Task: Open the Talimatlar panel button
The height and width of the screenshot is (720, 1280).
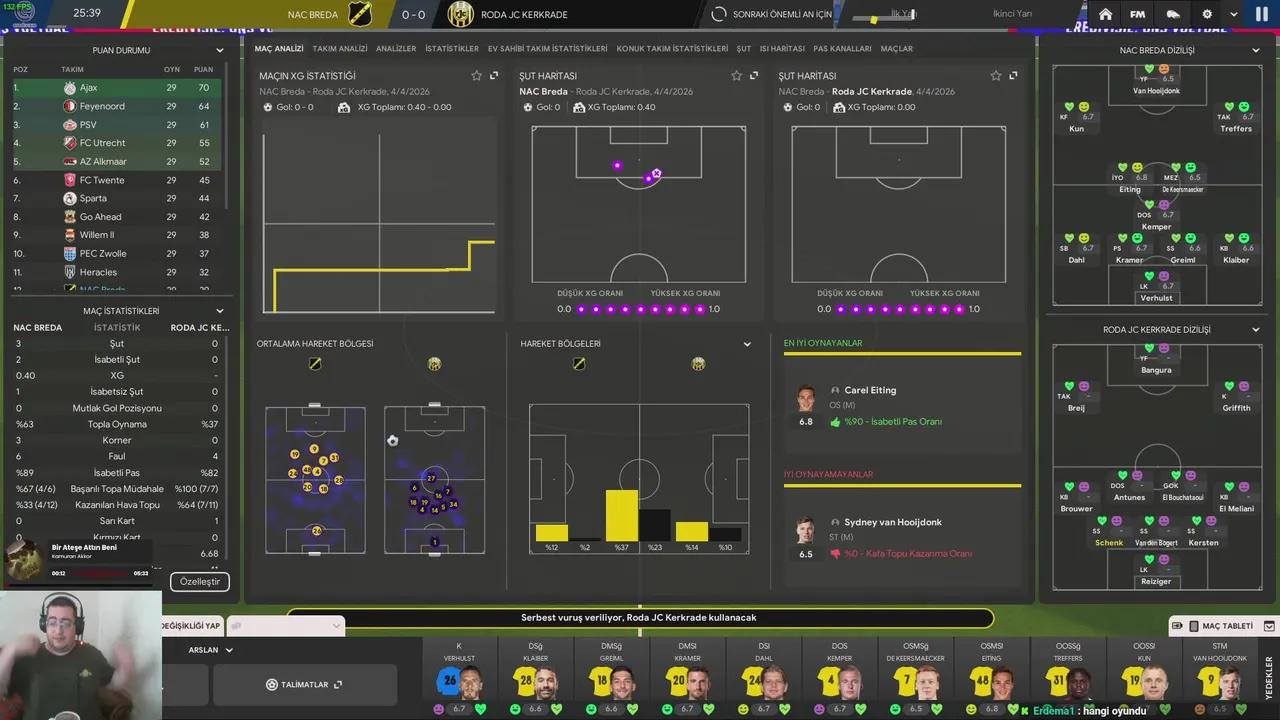Action: click(304, 685)
